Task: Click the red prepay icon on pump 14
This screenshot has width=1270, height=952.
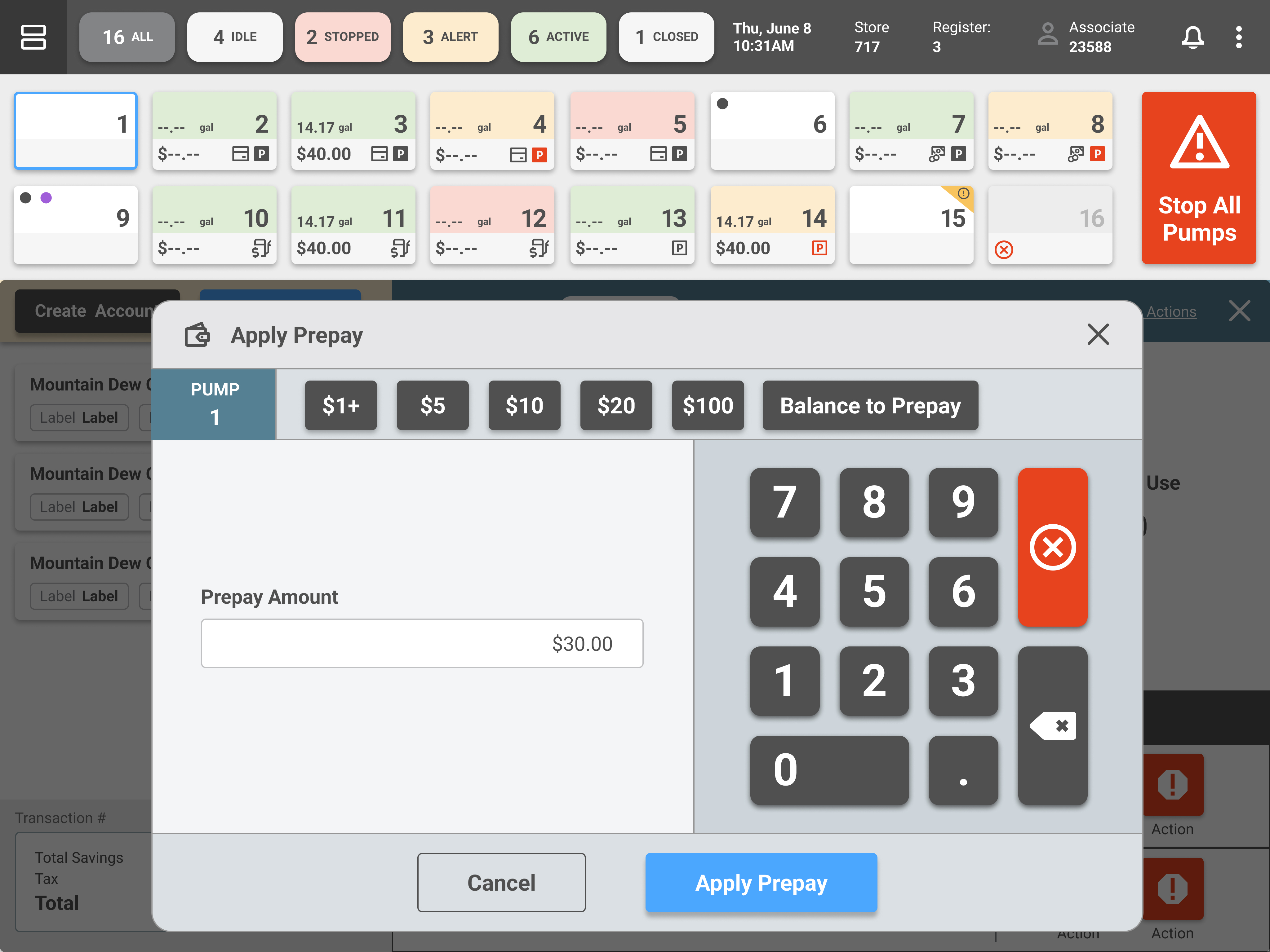Action: (x=819, y=248)
